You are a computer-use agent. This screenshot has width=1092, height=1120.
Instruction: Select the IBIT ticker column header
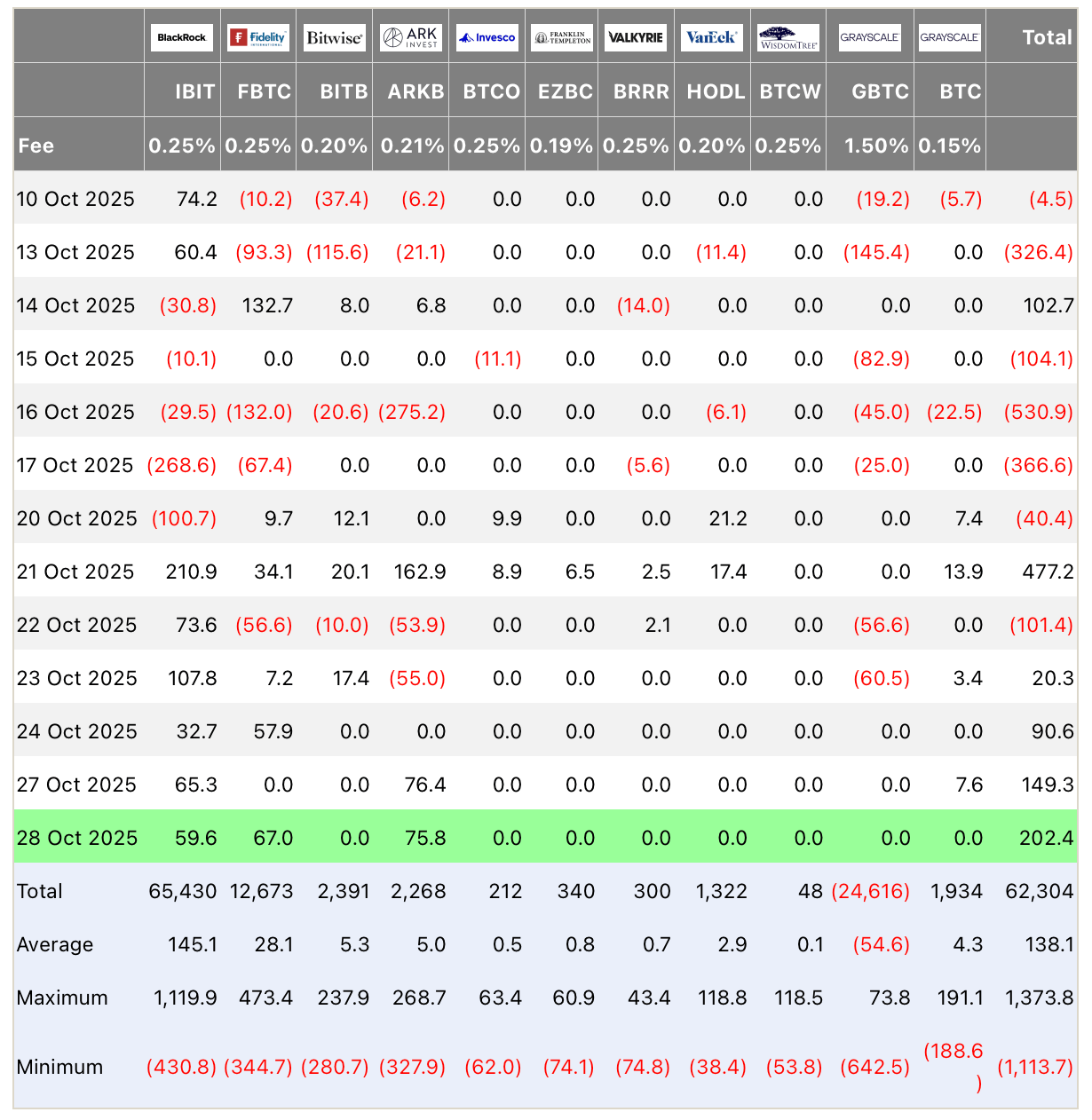tap(195, 91)
